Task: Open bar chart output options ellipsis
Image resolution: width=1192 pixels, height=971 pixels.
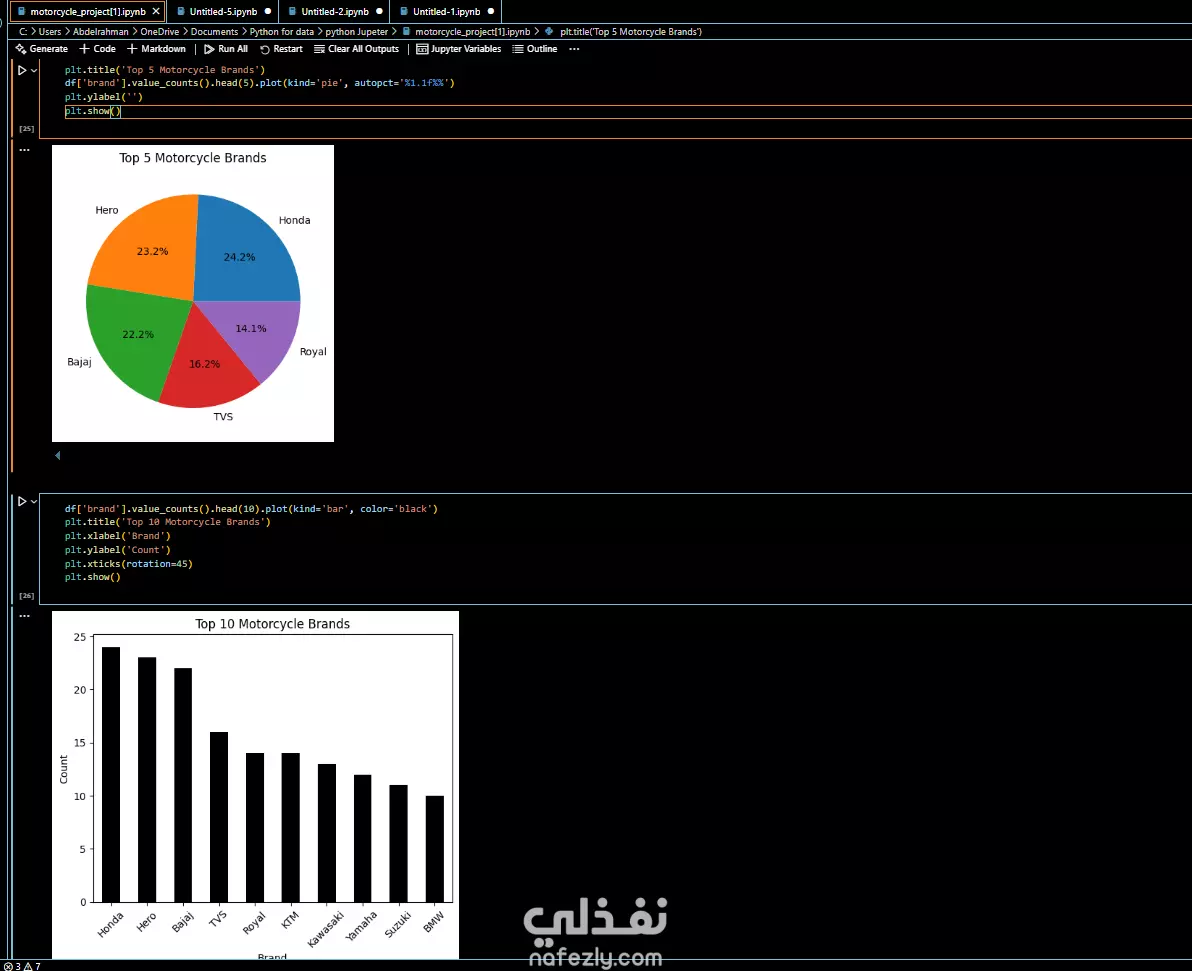Action: [x=24, y=616]
